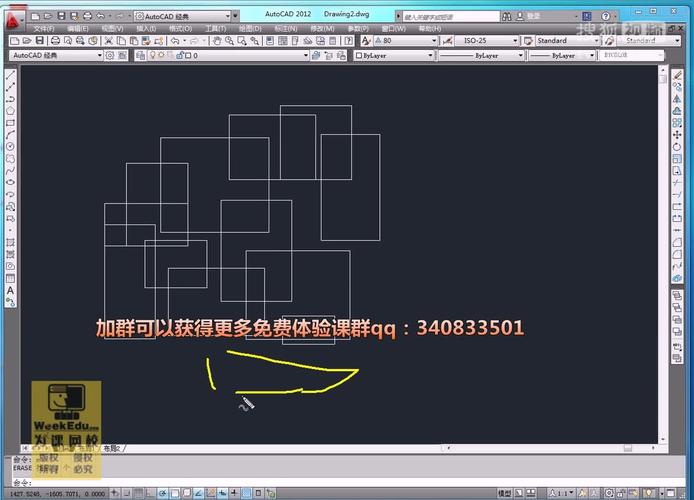Screen dimensions: 694x500
Task: Select the Rotate modify tool
Action: 677,147
